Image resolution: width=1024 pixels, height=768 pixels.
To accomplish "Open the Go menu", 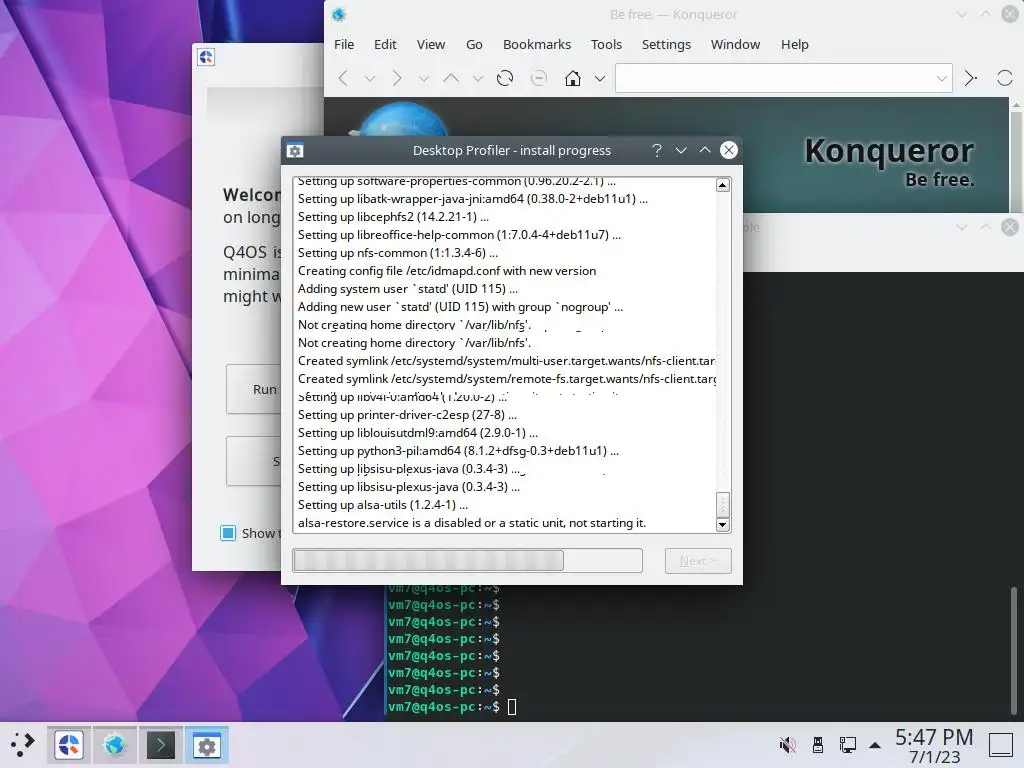I will [474, 44].
